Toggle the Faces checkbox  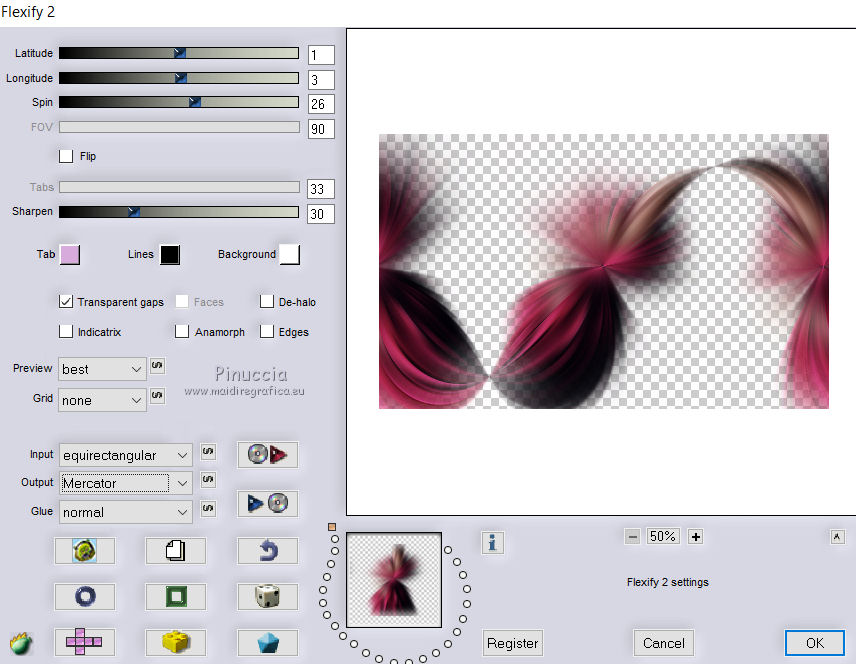(182, 301)
